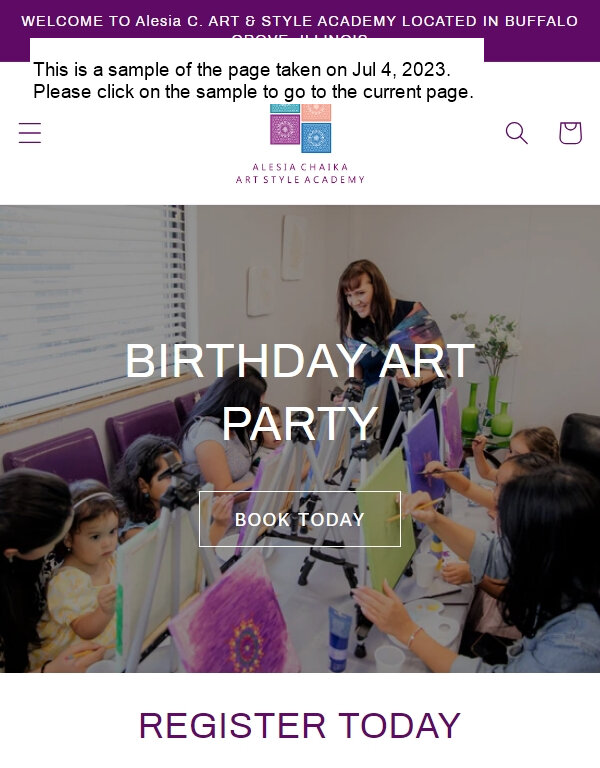The width and height of the screenshot is (600, 768).
Task: View the shopping cart bag
Action: tap(570, 133)
